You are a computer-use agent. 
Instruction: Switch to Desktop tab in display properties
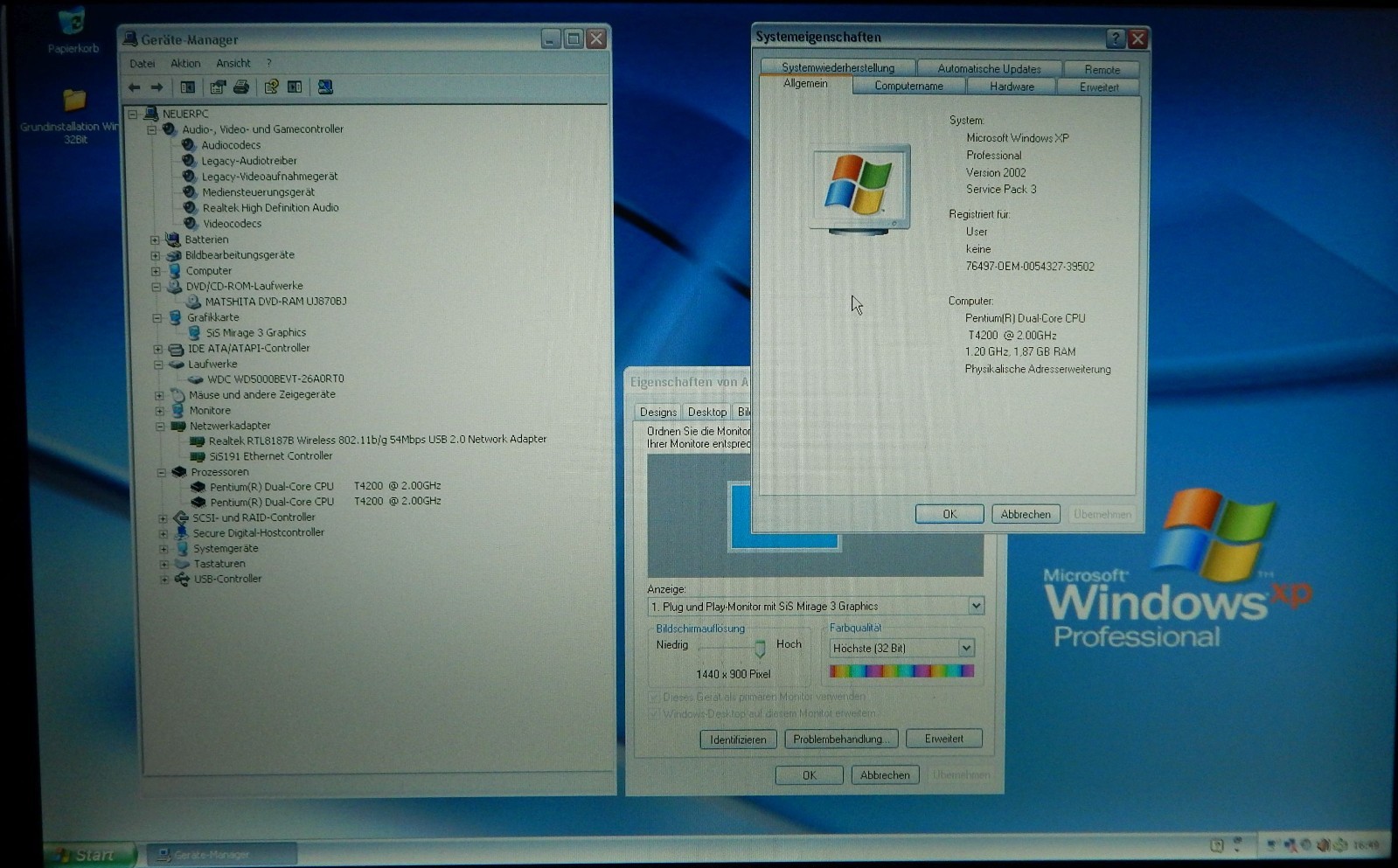pyautogui.click(x=706, y=413)
